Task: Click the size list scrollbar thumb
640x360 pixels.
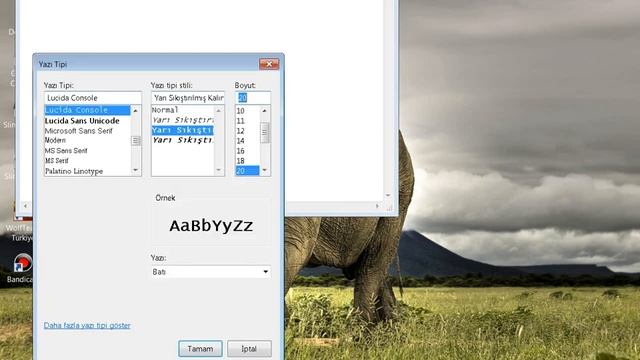Action: [x=264, y=133]
